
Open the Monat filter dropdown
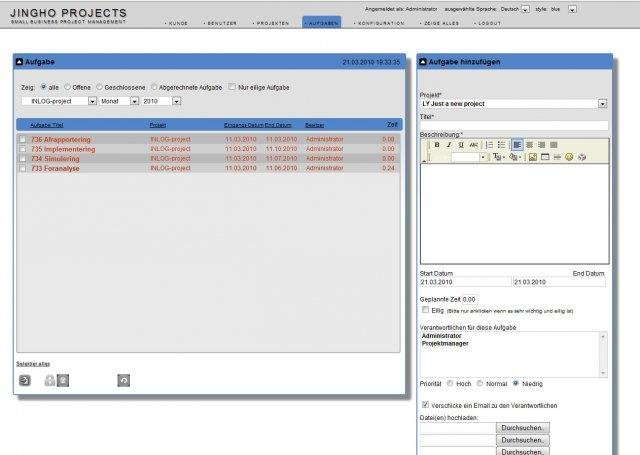(134, 101)
